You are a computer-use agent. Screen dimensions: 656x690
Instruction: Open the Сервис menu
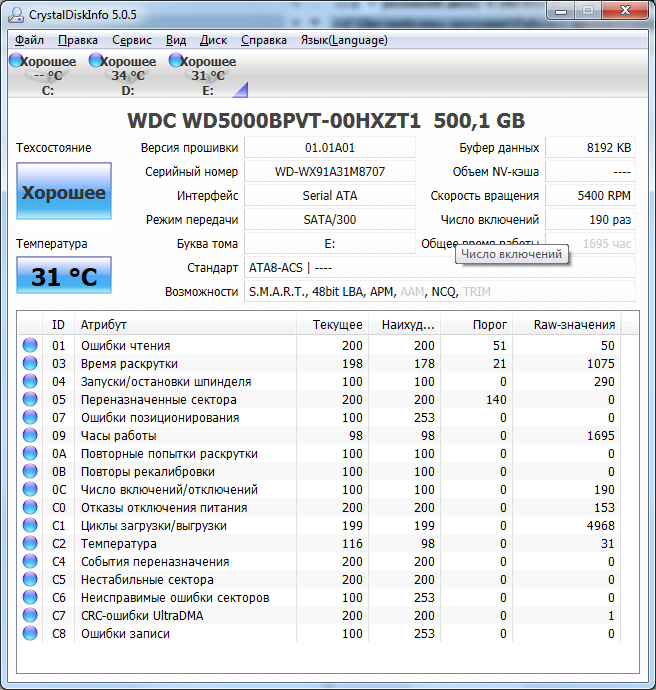132,40
